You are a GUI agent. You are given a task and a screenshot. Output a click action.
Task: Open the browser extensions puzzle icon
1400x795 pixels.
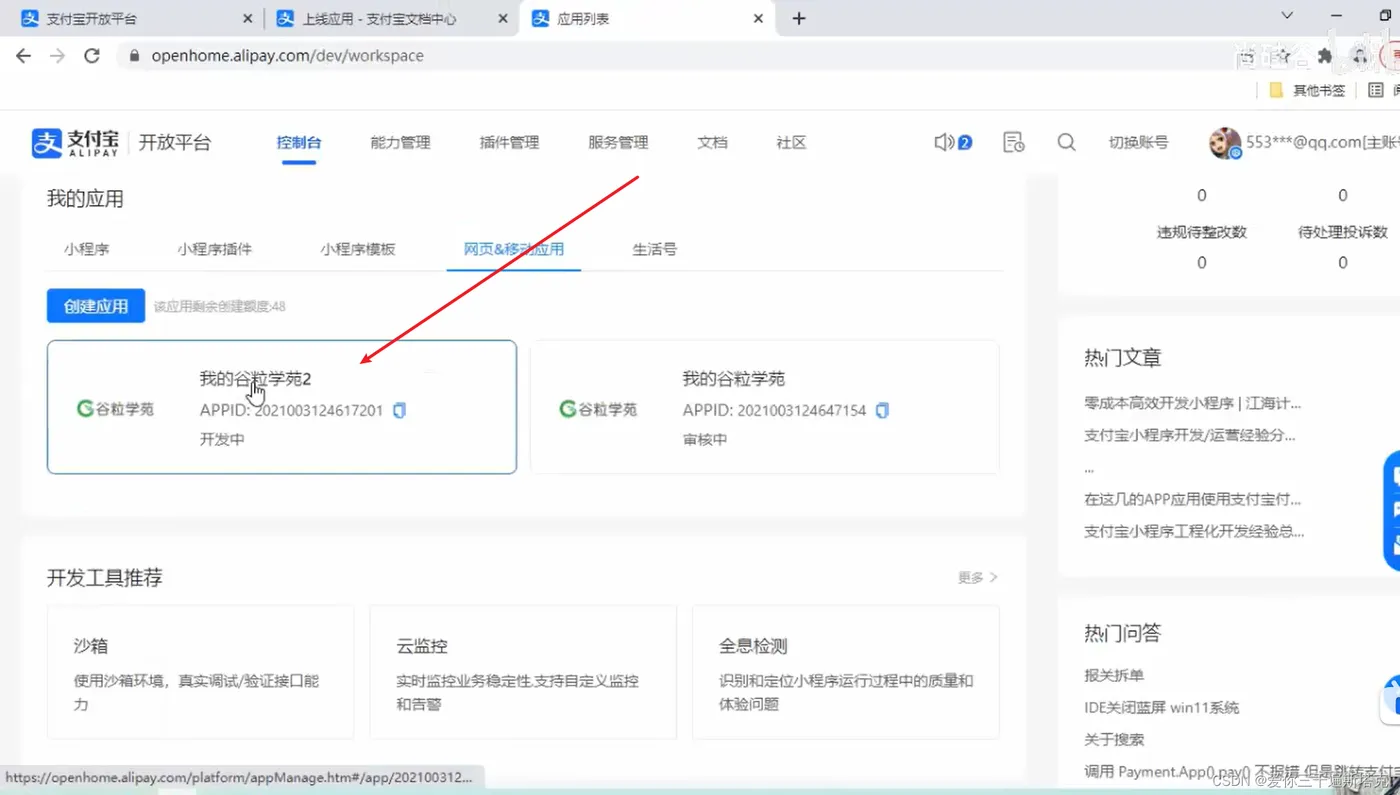pos(1325,56)
